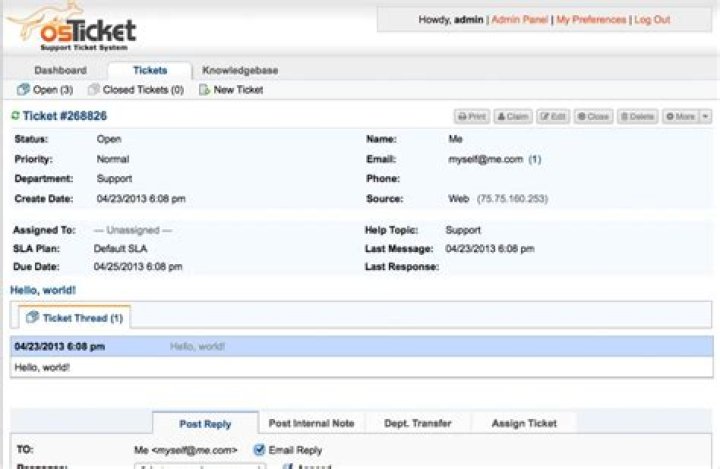
Task: Click the source IP (75.75.160.253)
Action: coord(512,198)
